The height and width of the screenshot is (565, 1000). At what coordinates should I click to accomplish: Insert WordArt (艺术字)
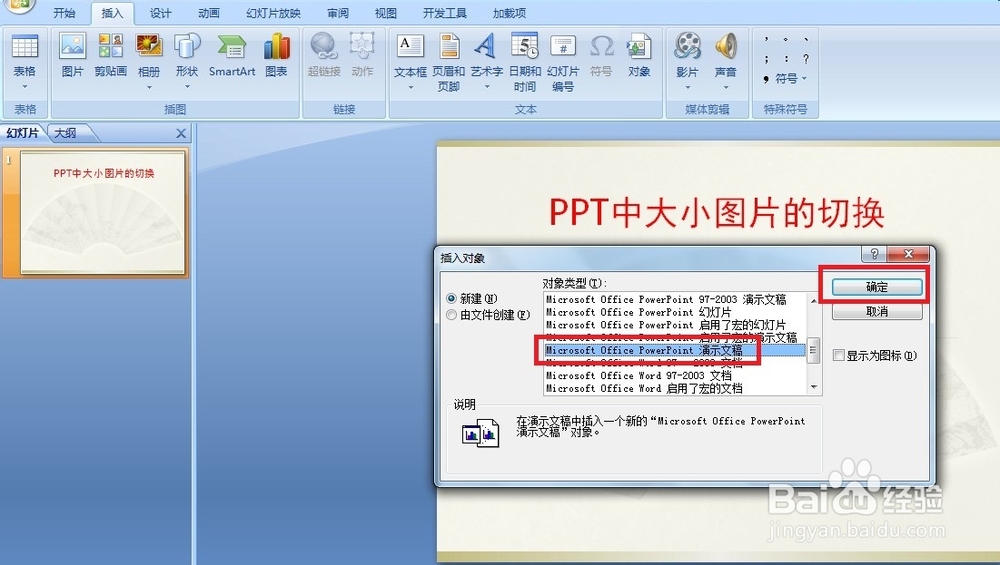pyautogui.click(x=487, y=55)
